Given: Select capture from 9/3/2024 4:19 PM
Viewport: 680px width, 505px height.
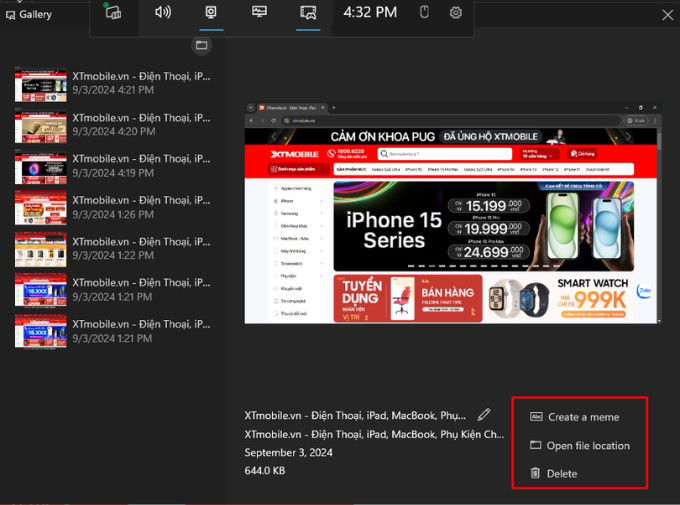Looking at the screenshot, I should (113, 166).
